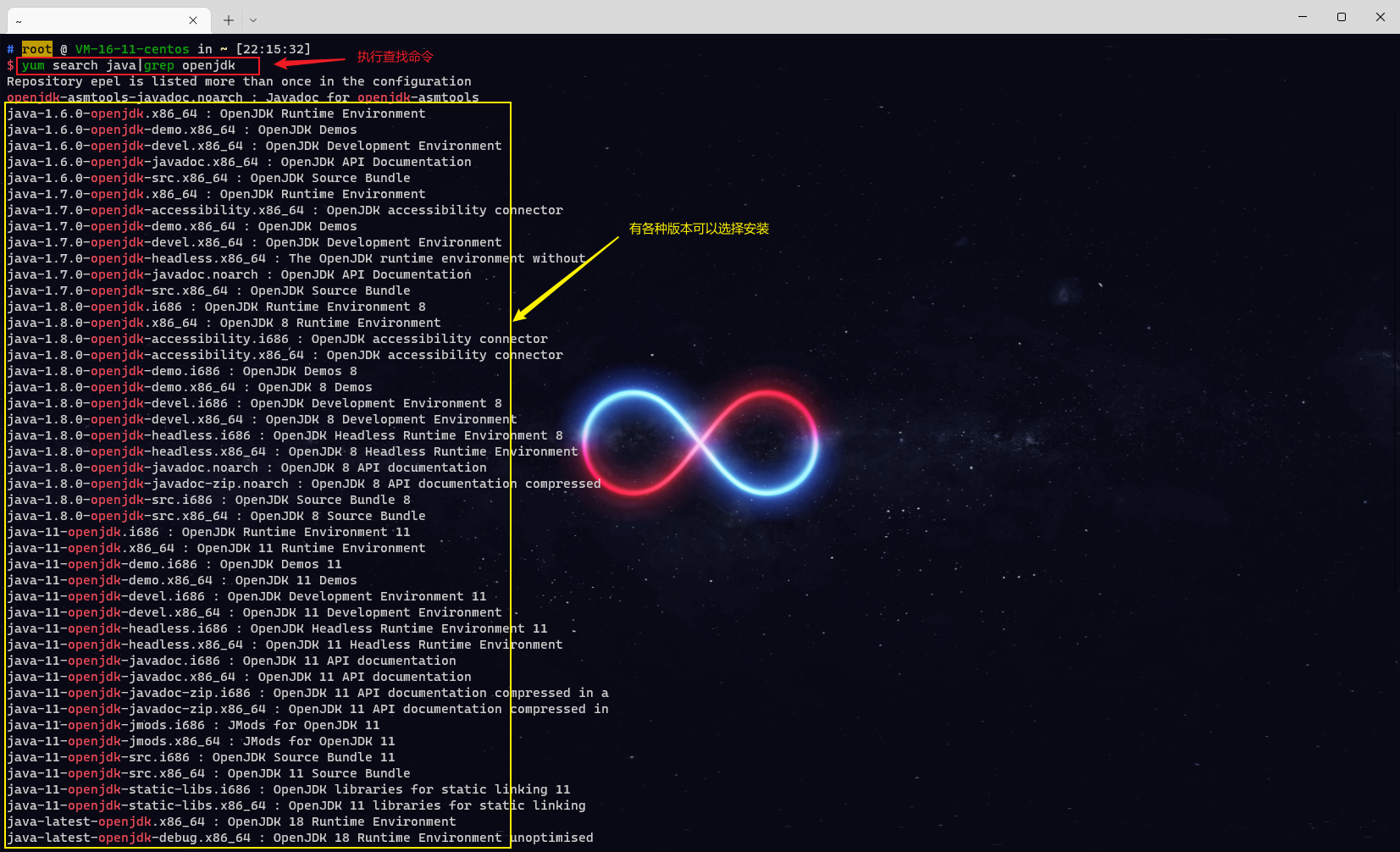Screen dimensions: 1400x852
Task: Click the java-1.6.0-openjdk.x86_64 Runtime Environment line
Action: tap(216, 113)
